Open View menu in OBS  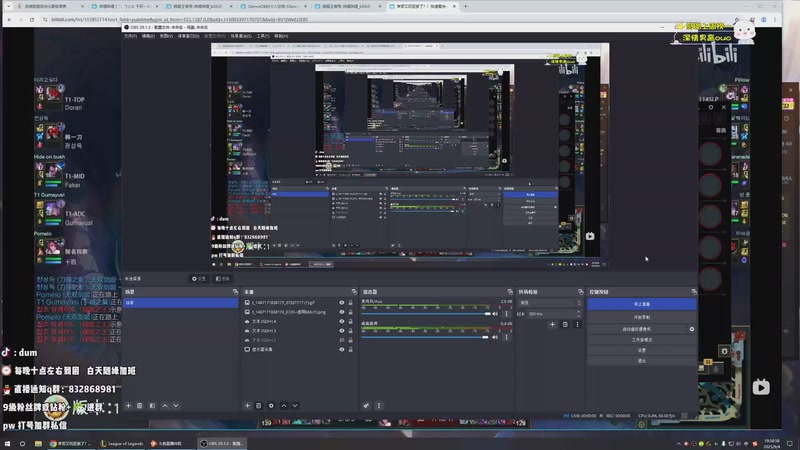(x=166, y=36)
